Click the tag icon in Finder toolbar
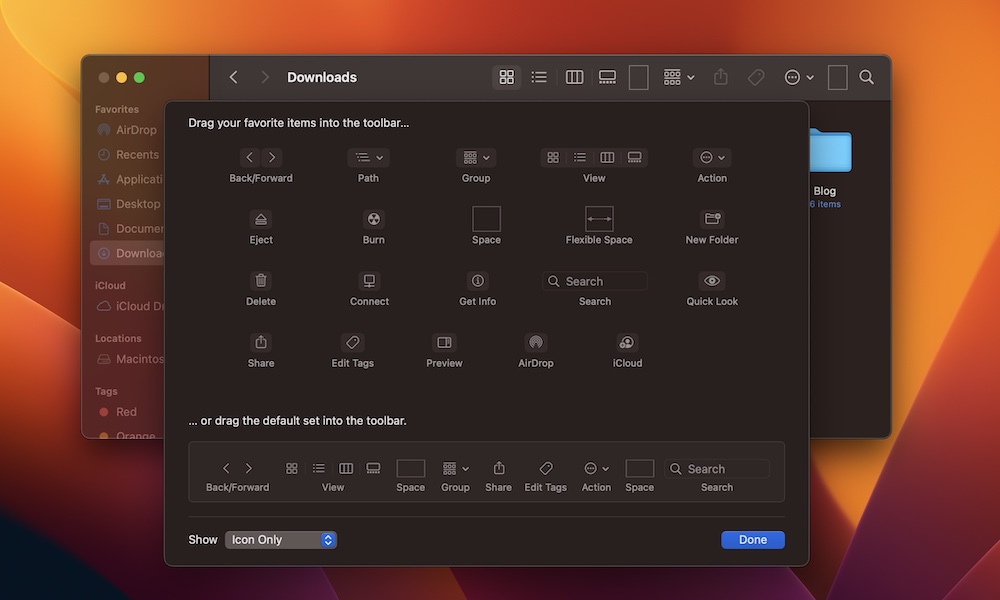 pos(756,77)
